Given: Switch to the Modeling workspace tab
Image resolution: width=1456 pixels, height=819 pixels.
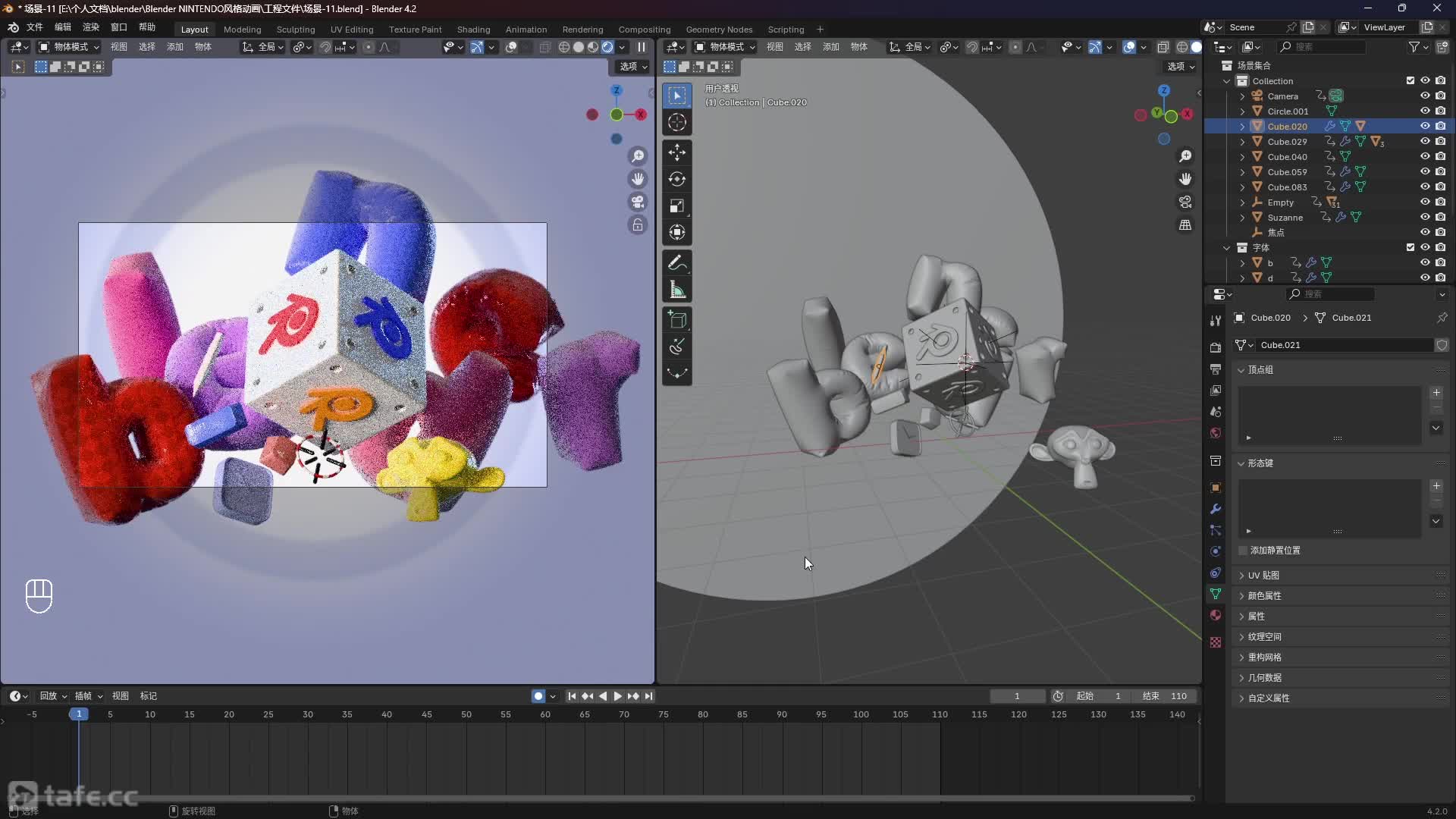Looking at the screenshot, I should (x=242, y=30).
